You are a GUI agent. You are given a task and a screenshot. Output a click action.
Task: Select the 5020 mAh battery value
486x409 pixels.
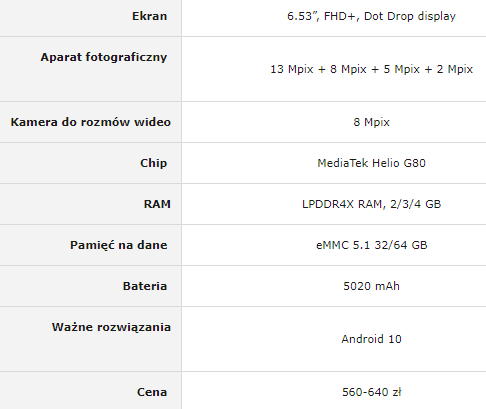point(371,286)
